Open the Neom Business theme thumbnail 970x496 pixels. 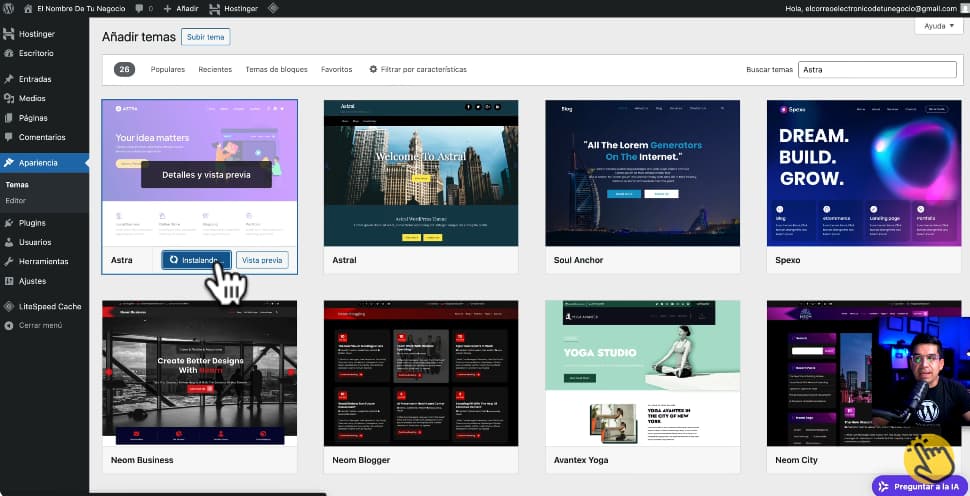coord(199,373)
